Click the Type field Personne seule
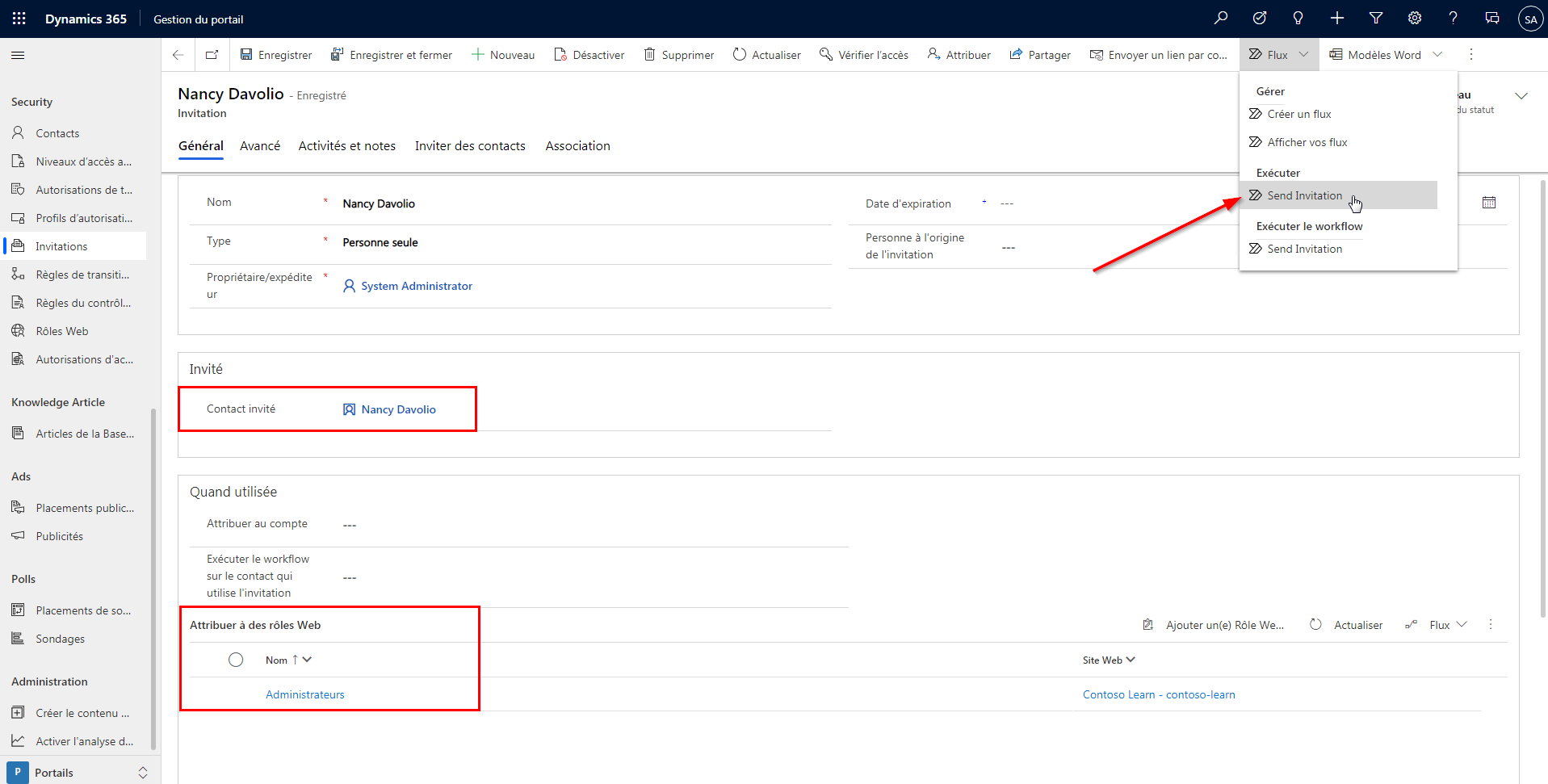This screenshot has height=784, width=1548. click(380, 242)
